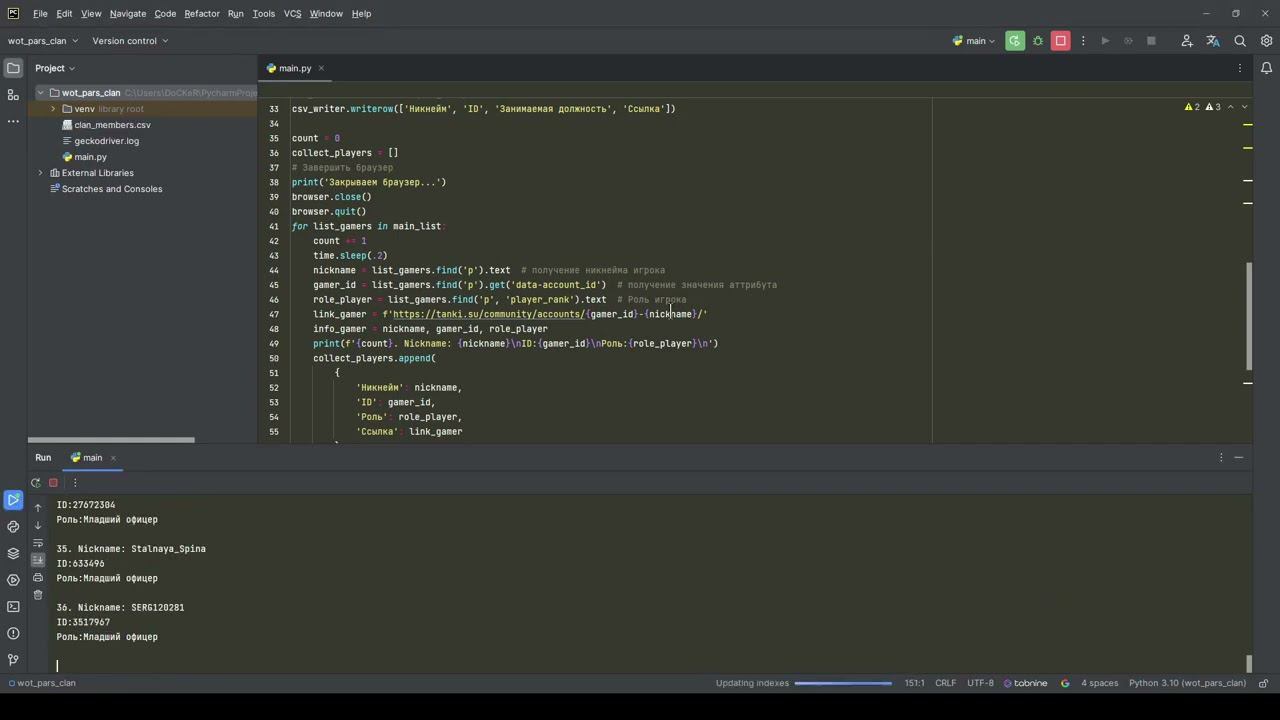Viewport: 1280px width, 720px height.
Task: Open the Refactor menu
Action: [x=201, y=14]
